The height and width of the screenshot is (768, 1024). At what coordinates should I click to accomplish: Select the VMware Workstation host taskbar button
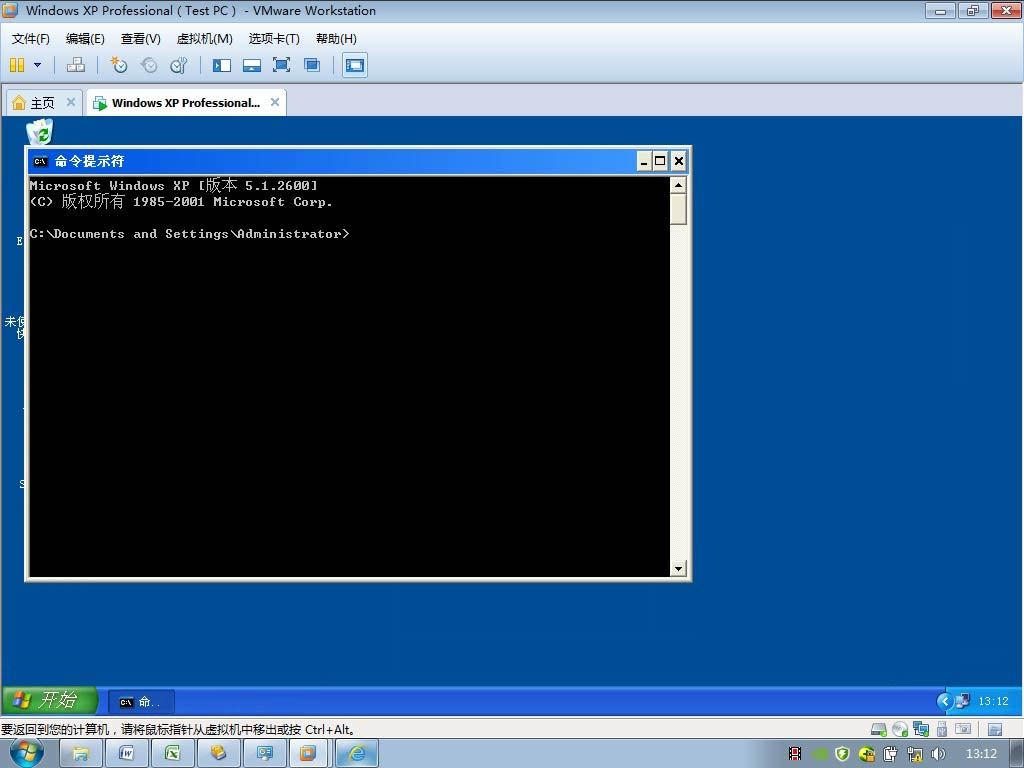click(310, 754)
